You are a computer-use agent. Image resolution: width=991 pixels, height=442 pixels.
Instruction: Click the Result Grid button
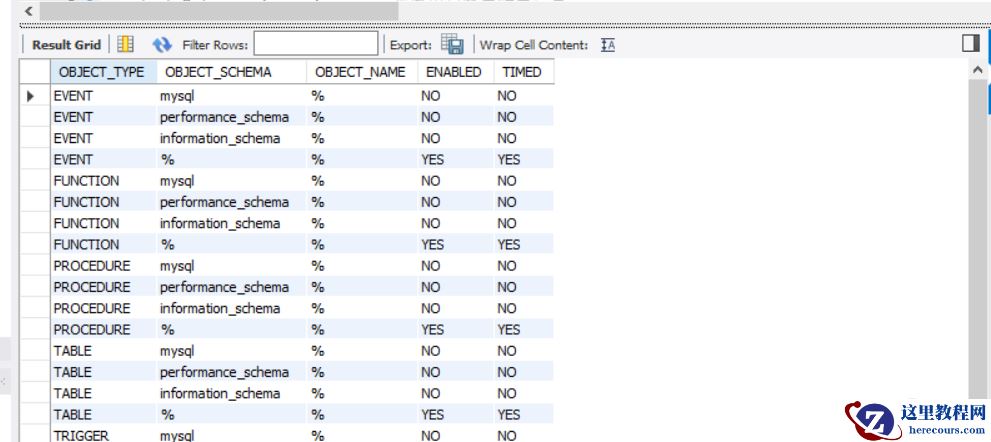[66, 45]
